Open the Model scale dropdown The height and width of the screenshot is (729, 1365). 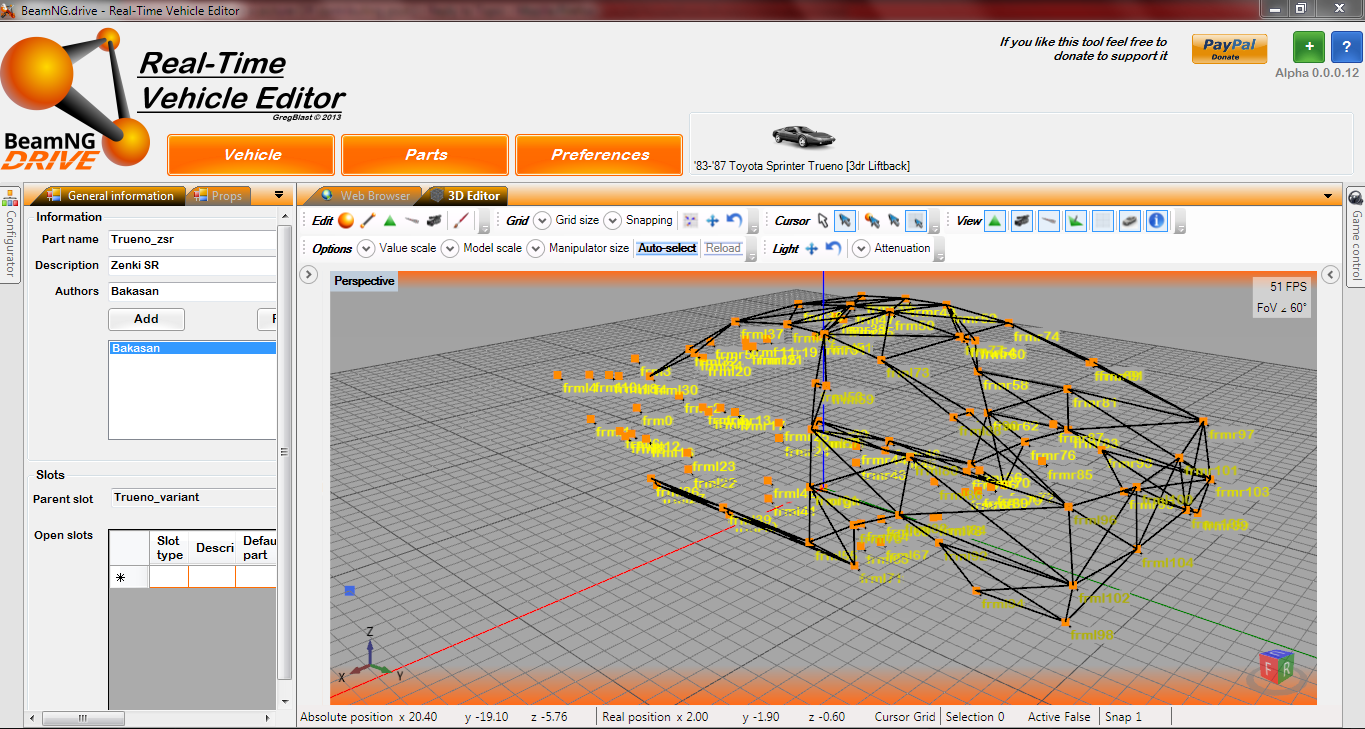coord(450,248)
